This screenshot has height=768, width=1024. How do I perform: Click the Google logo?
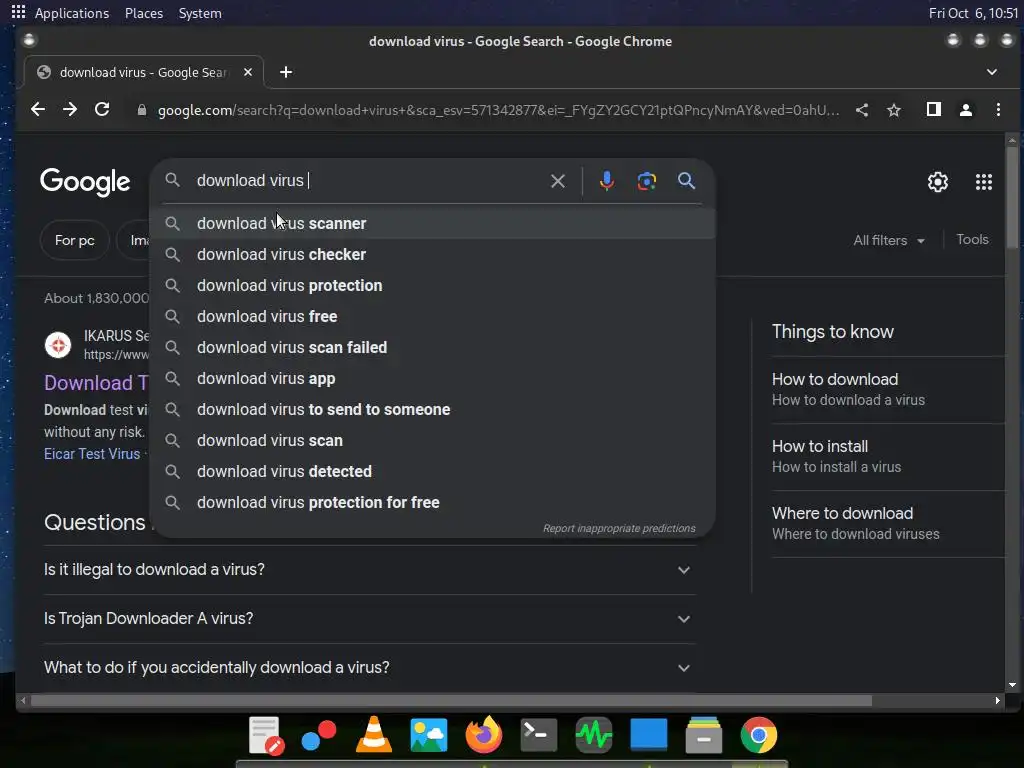[85, 182]
